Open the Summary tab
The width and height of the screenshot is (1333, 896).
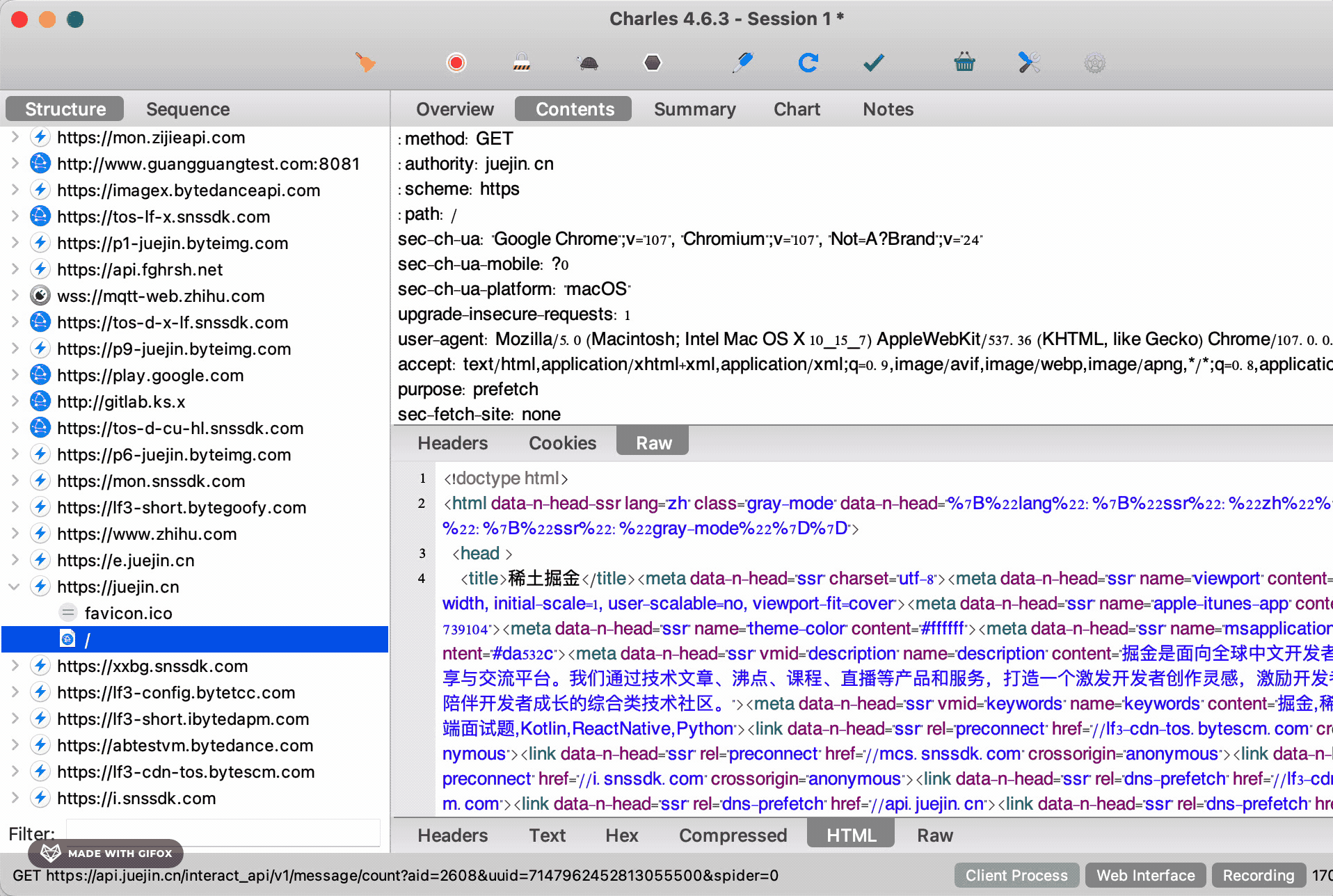coord(694,109)
